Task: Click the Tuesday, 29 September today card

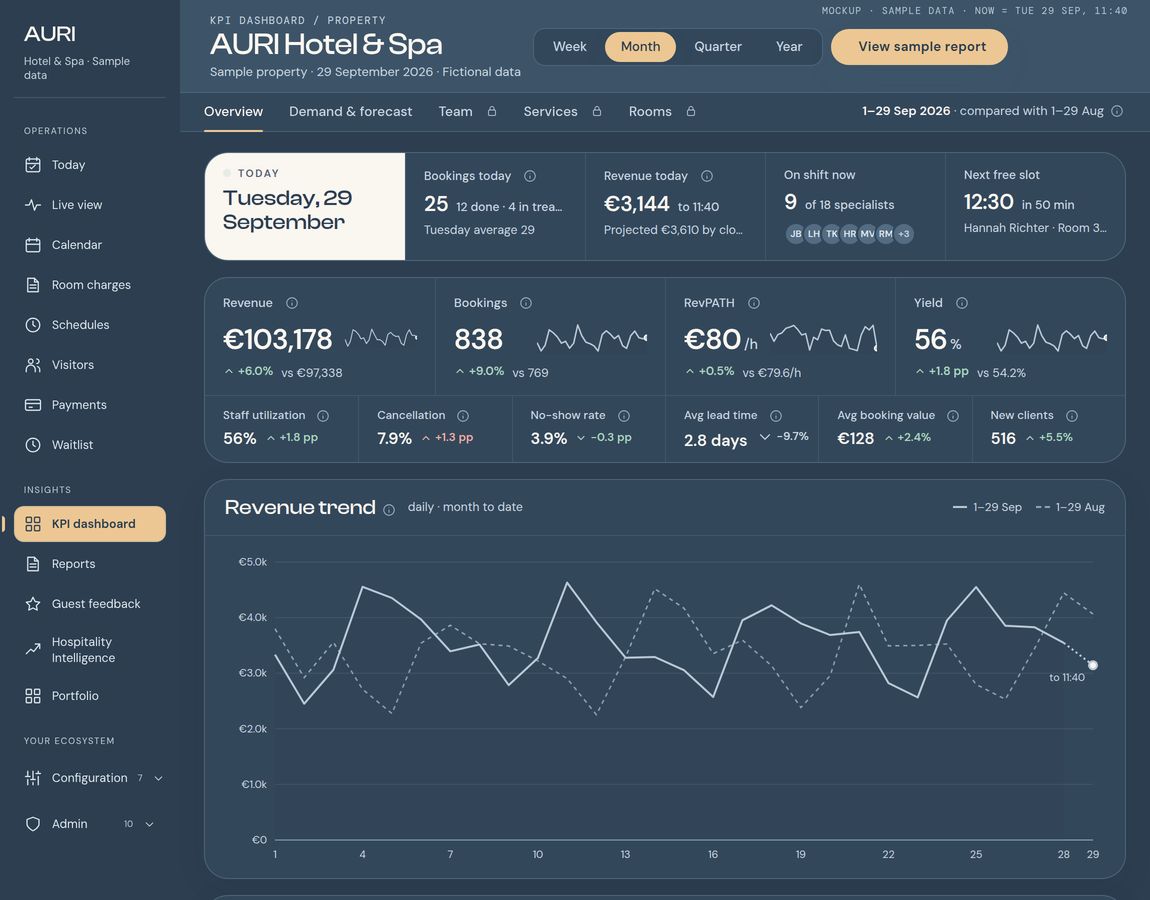Action: pos(305,206)
